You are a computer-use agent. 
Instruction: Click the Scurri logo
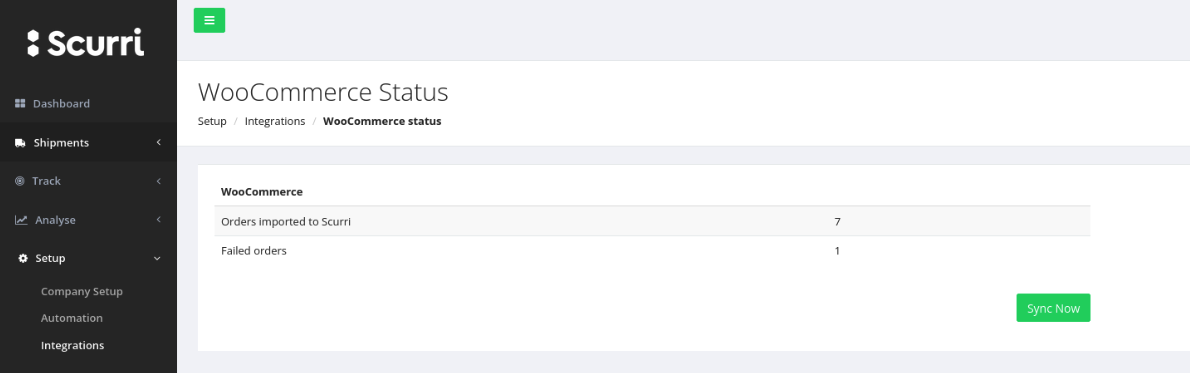[x=85, y=43]
